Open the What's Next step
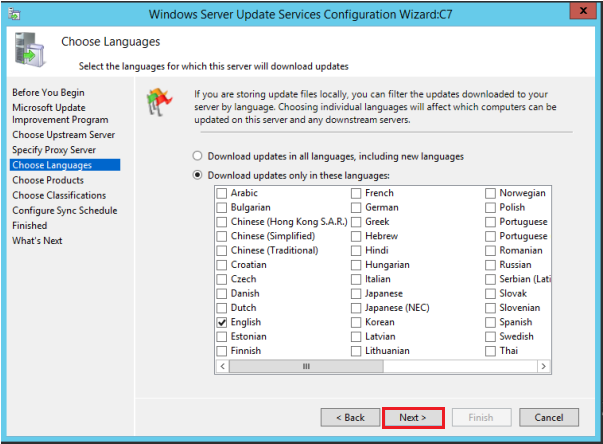603x444 pixels. point(37,241)
